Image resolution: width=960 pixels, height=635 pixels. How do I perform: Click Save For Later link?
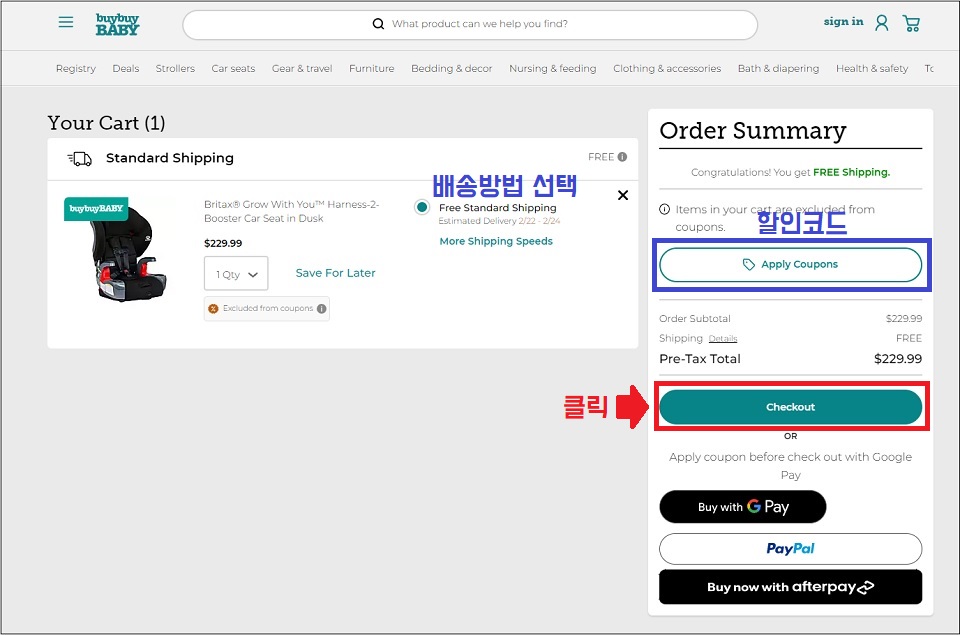[x=336, y=273]
